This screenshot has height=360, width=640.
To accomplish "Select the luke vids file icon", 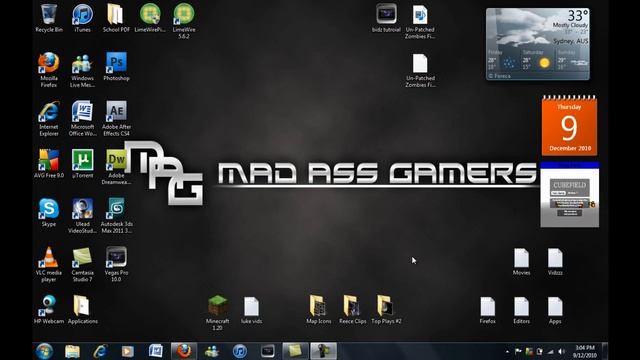I will point(251,309).
